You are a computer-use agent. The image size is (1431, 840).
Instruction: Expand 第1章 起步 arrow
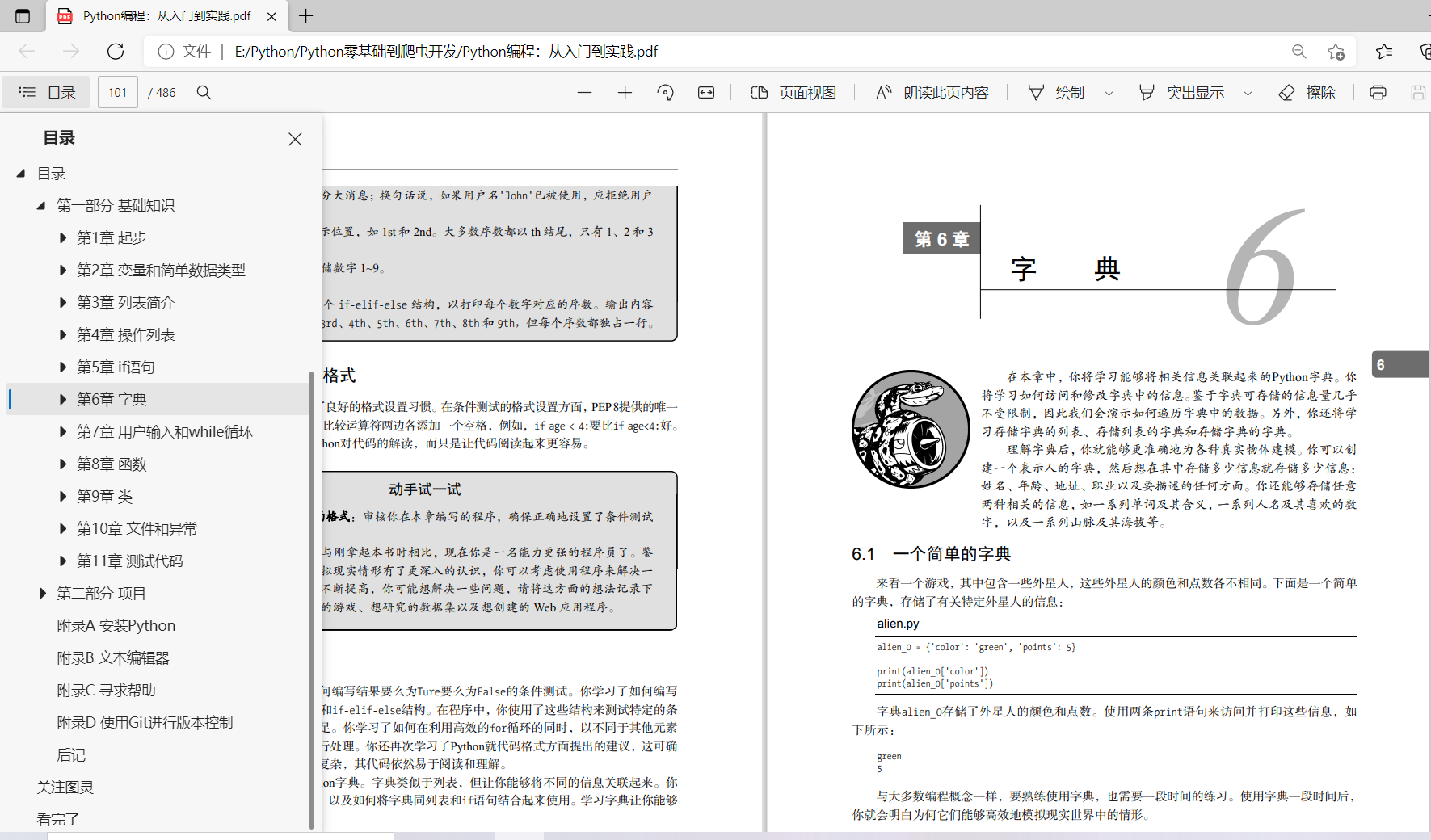tap(62, 237)
